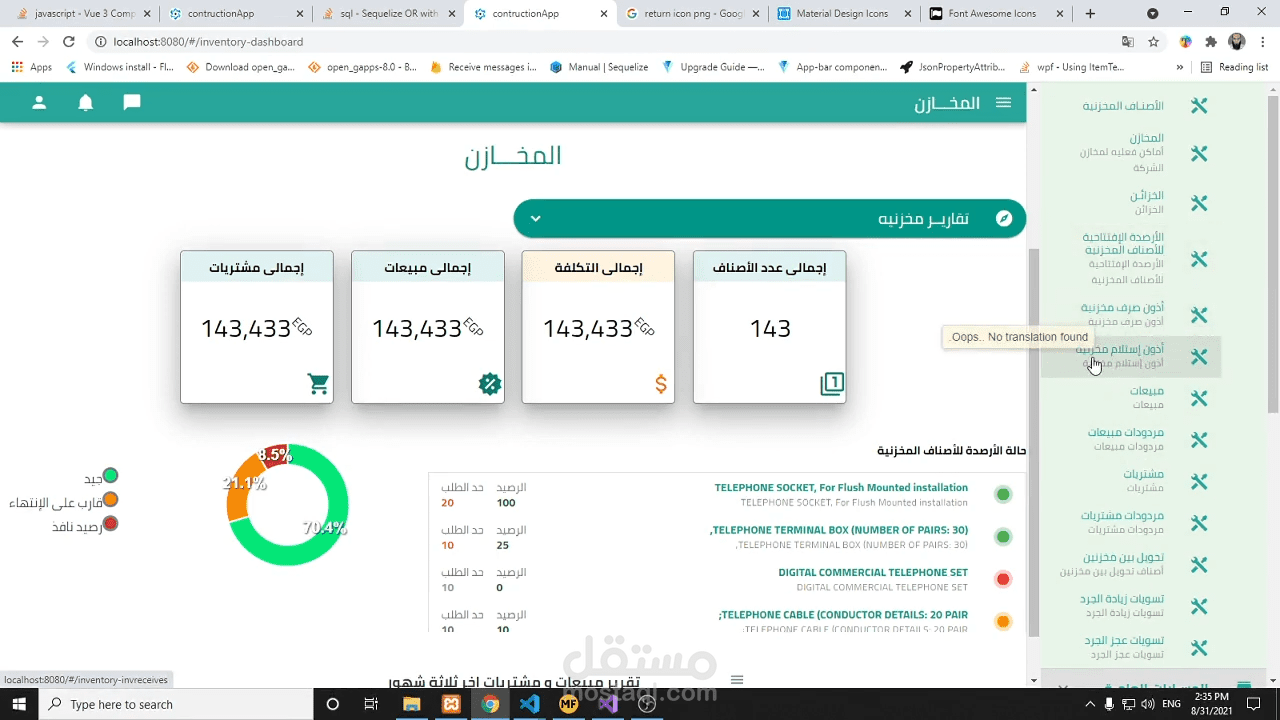Click the tools icon beside مبيعات
The width and height of the screenshot is (1280, 720).
point(1199,398)
